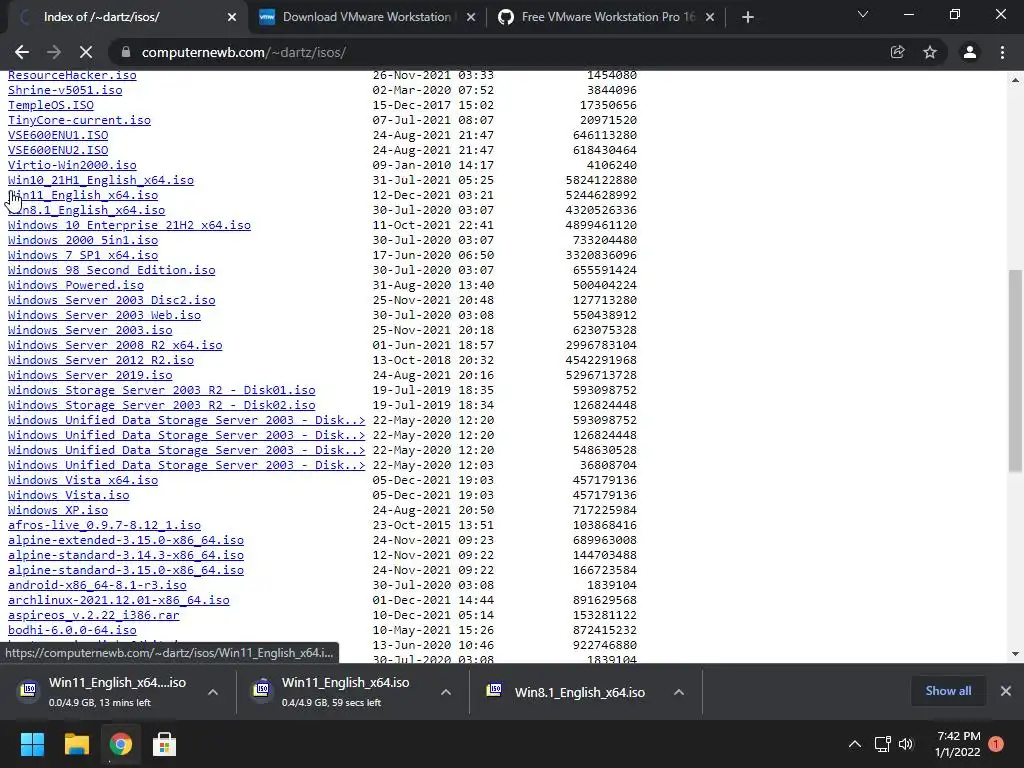Screen dimensions: 1024x768
Task: Download Virtio-Win2000.iso
Action: (72, 165)
